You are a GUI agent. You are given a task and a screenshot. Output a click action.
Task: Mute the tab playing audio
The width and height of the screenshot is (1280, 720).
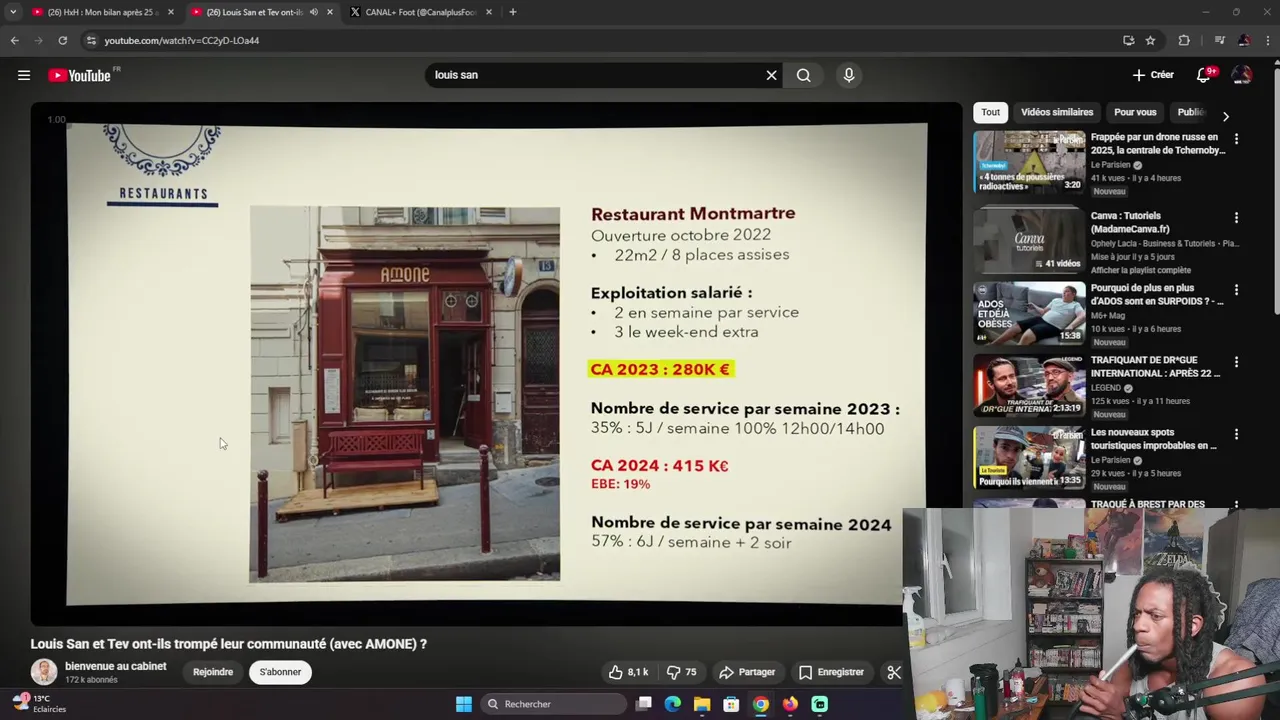pos(314,12)
